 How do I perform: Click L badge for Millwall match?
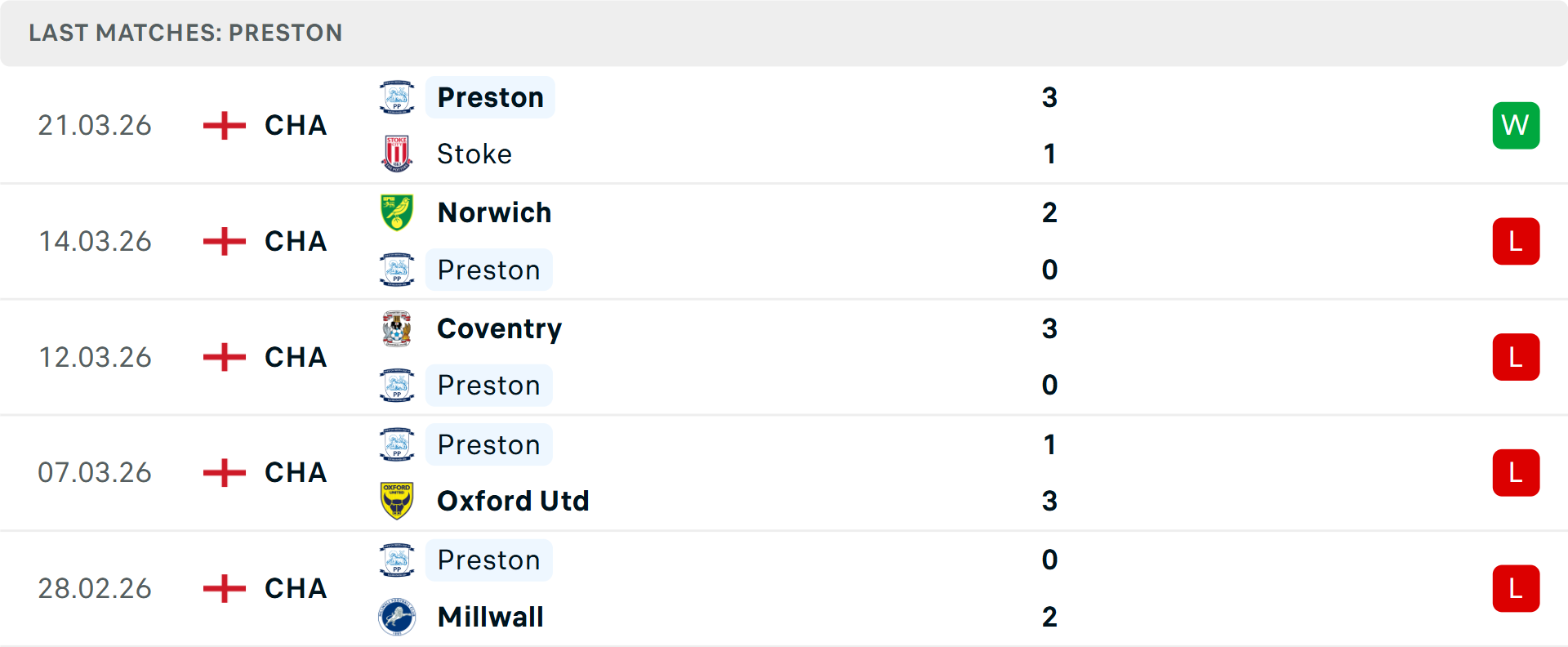tap(1516, 588)
